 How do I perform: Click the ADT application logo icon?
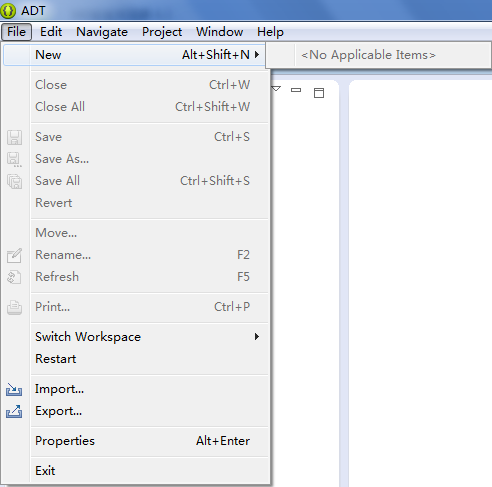click(8, 11)
